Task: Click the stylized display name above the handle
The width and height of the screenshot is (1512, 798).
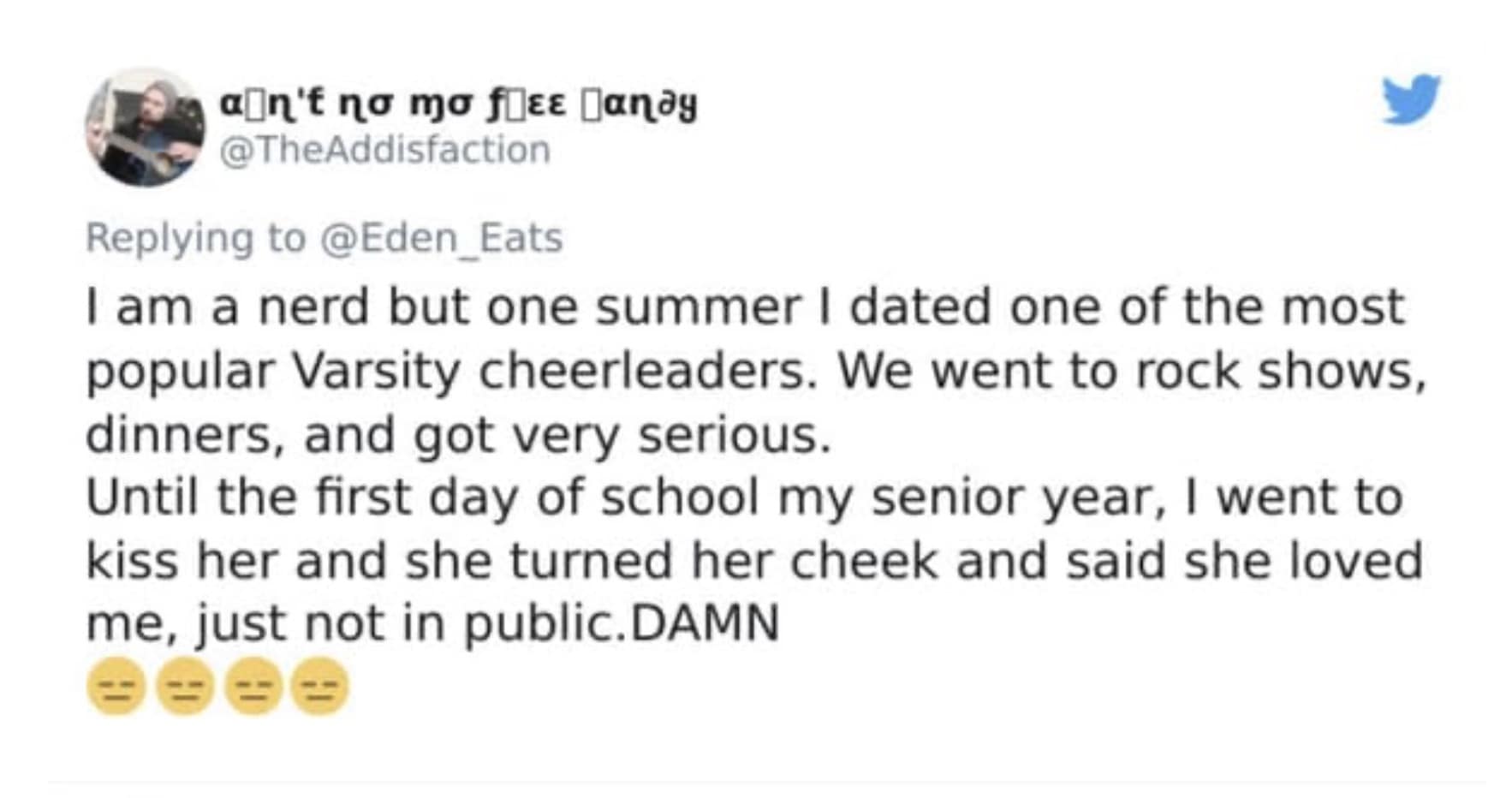Action: (x=458, y=105)
